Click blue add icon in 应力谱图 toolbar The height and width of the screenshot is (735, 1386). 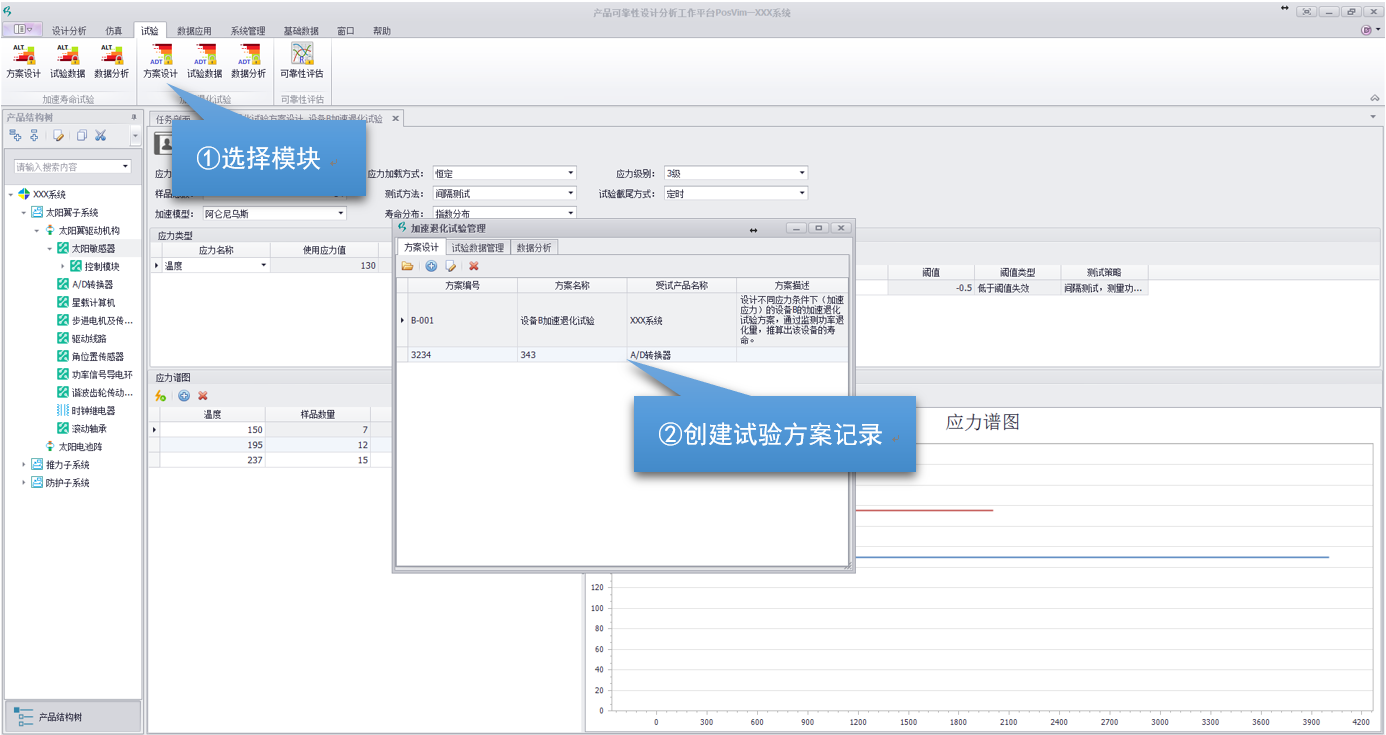(184, 396)
